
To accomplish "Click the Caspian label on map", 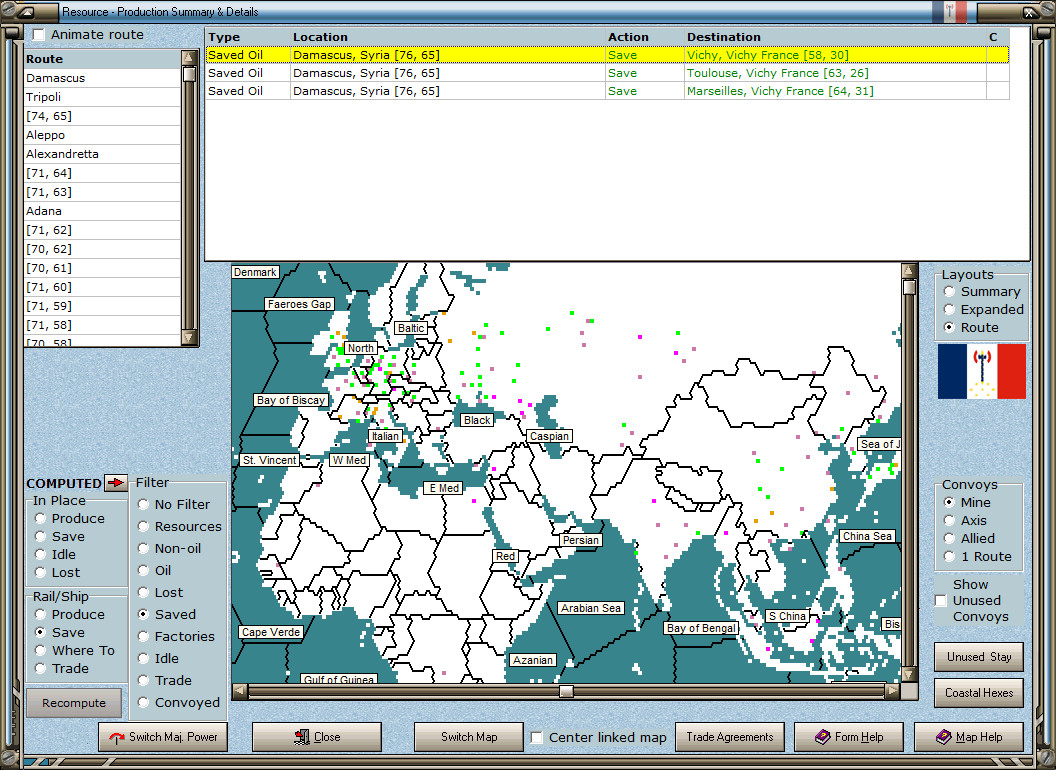I will point(549,436).
